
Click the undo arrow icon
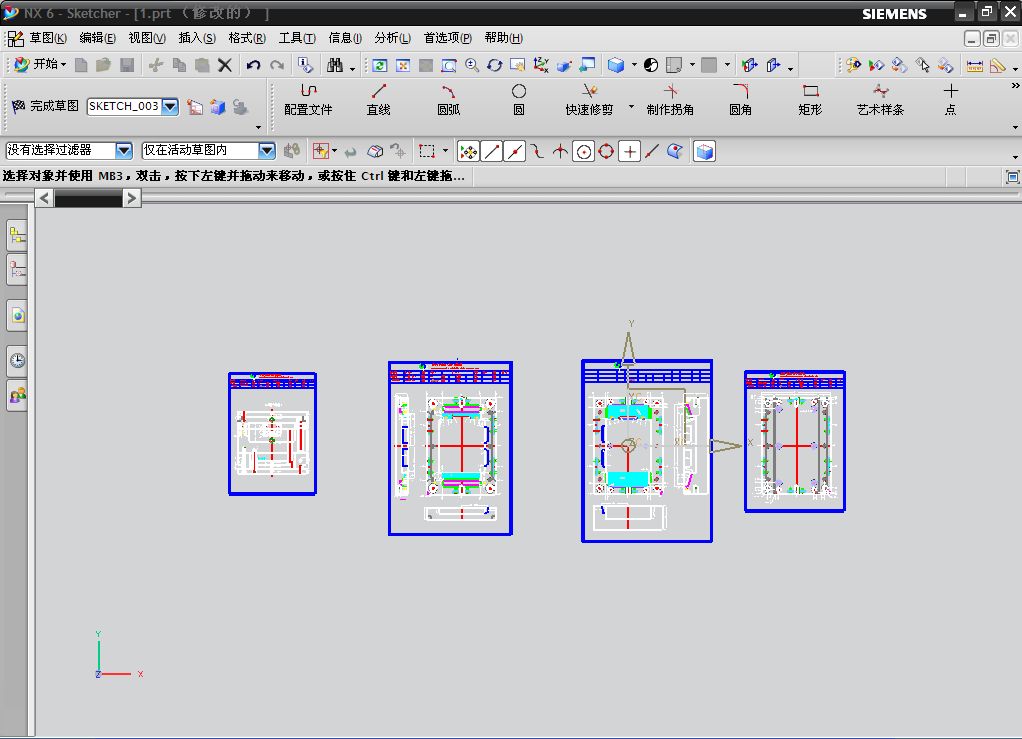pyautogui.click(x=254, y=65)
